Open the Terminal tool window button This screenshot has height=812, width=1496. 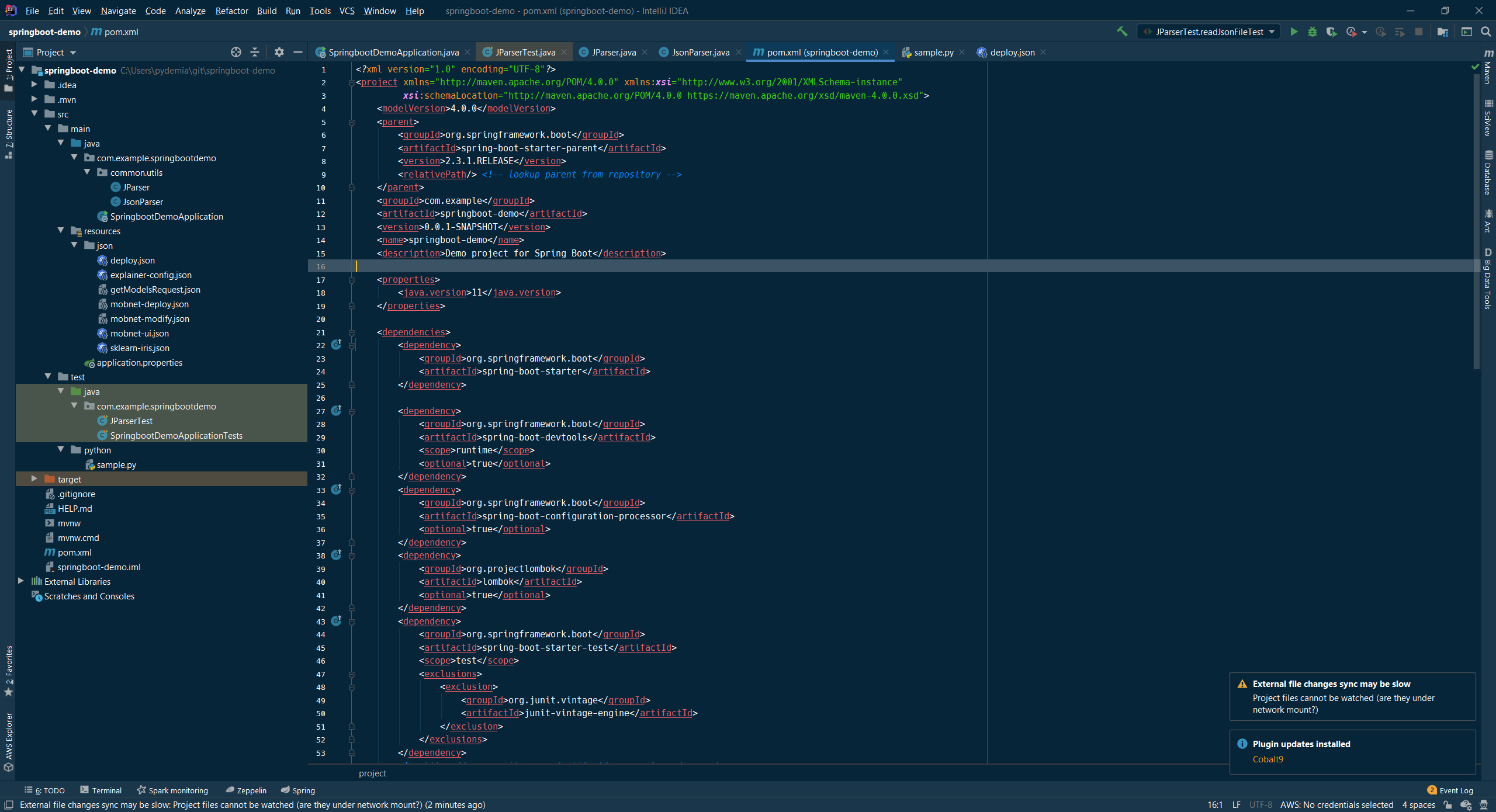point(101,790)
